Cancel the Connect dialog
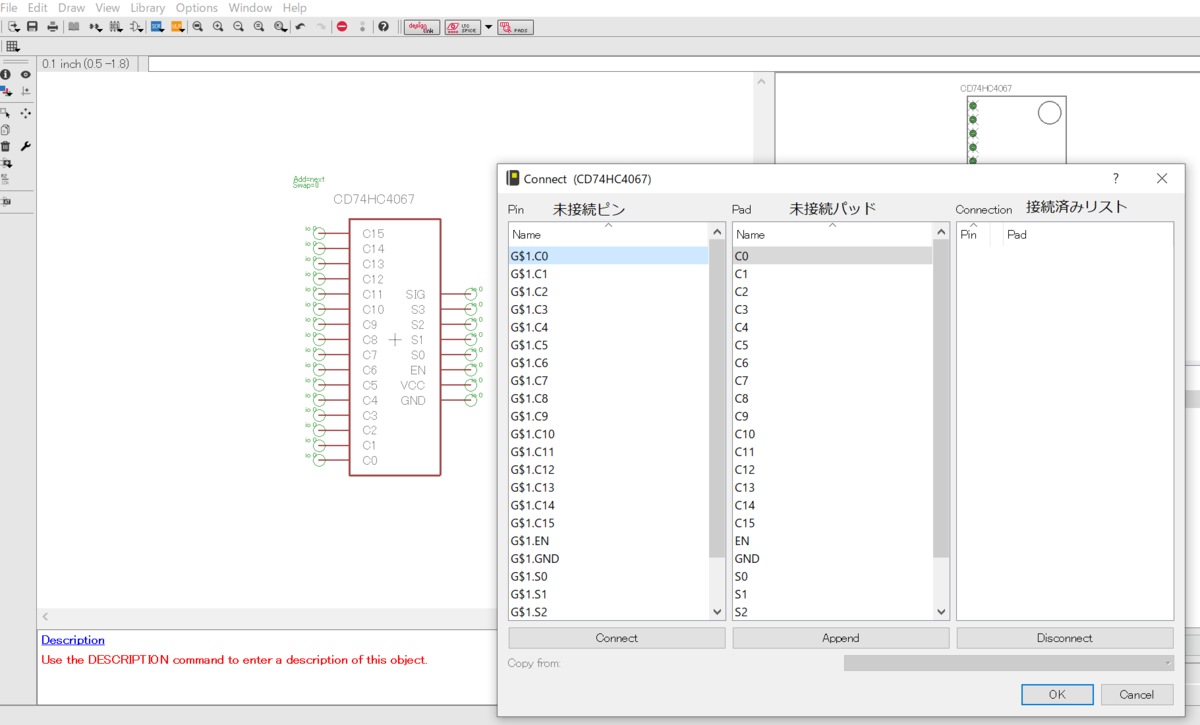Screen dimensions: 1200x725 1137,694
